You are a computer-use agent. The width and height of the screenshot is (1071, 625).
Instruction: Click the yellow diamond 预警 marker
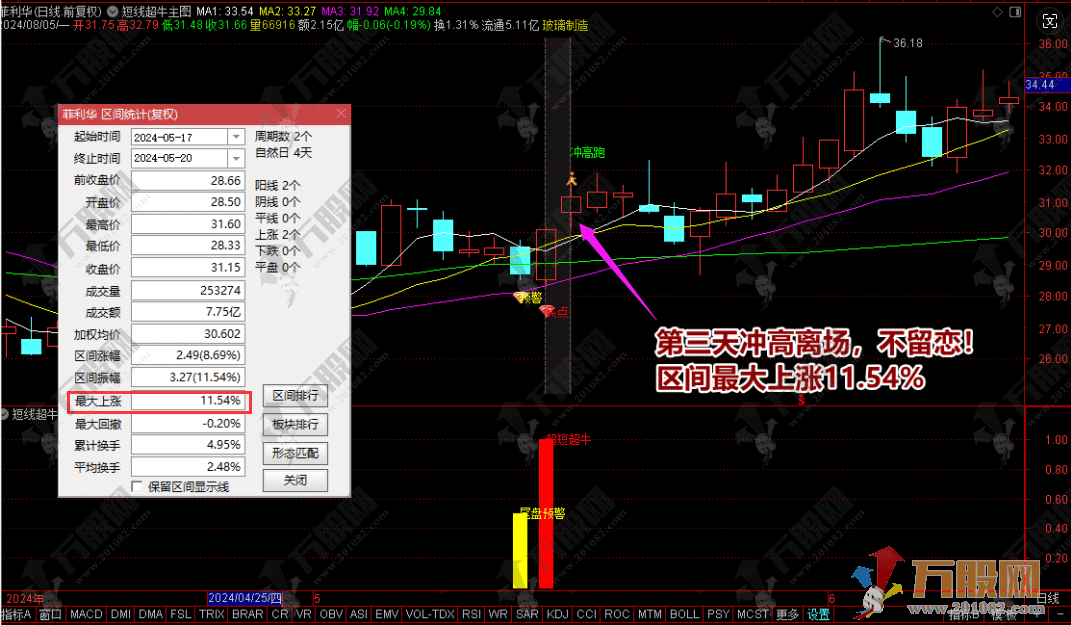coord(520,297)
